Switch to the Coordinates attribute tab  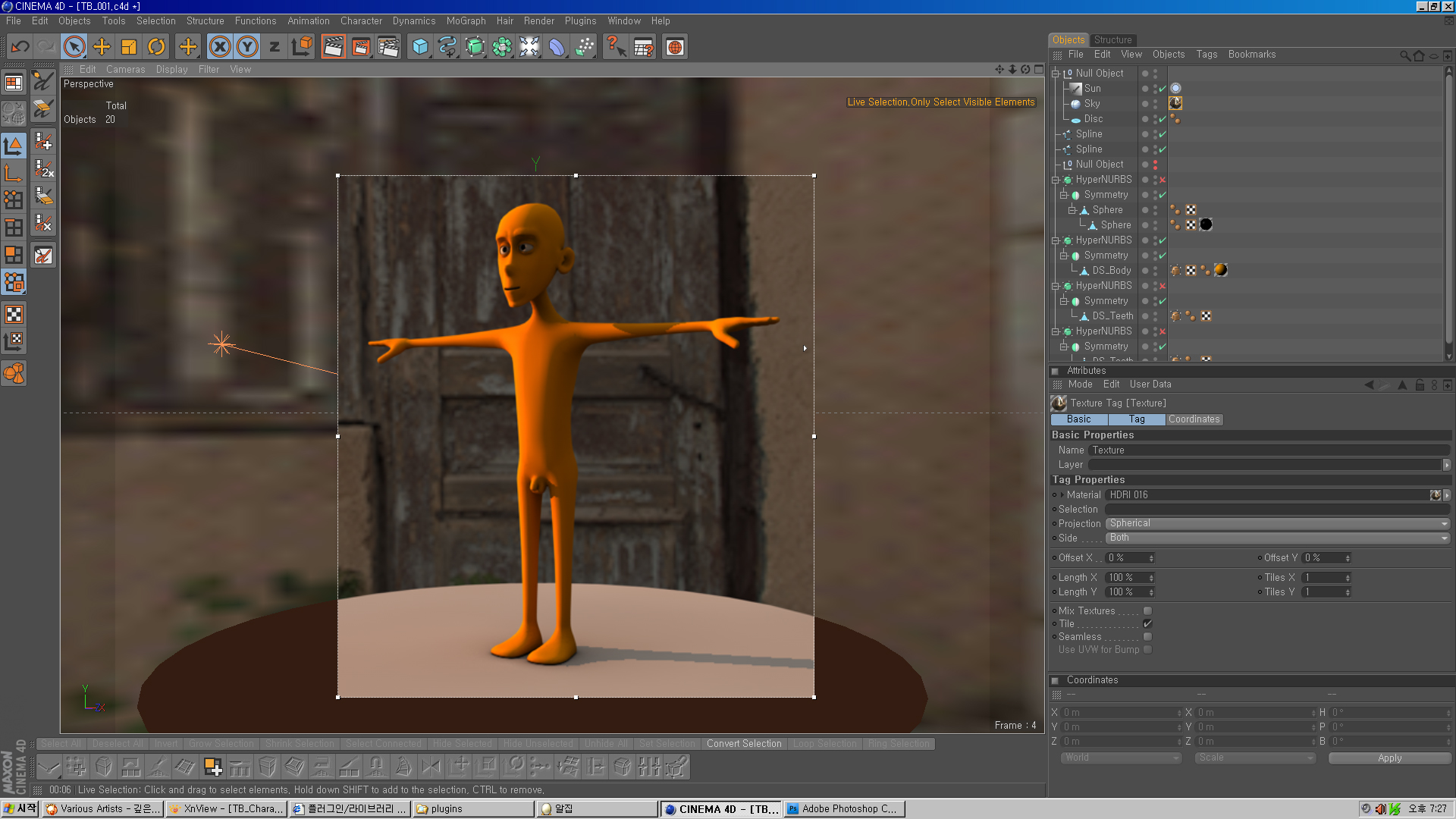coord(1194,419)
